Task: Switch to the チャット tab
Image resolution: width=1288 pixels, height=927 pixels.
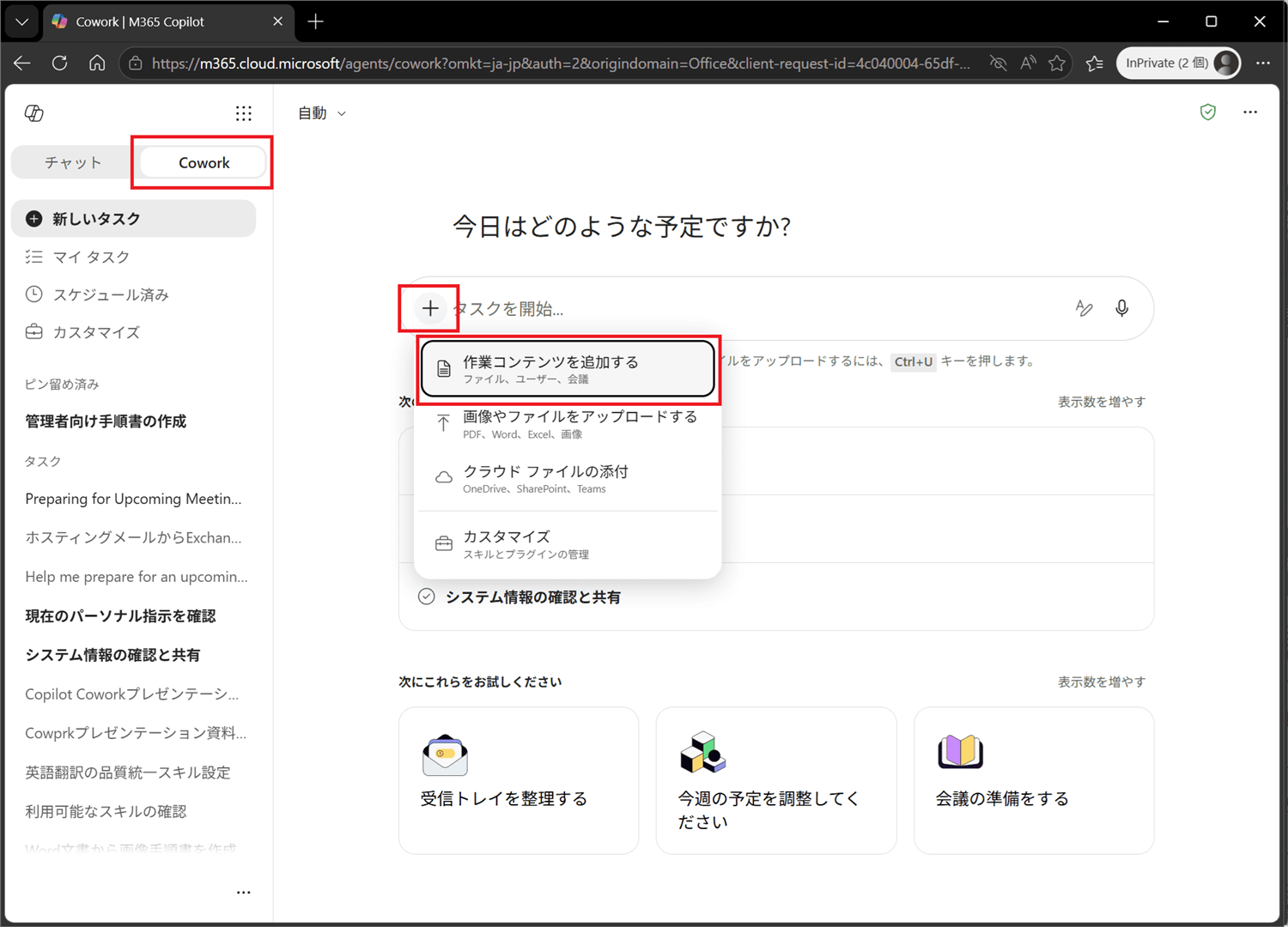Action: [73, 162]
